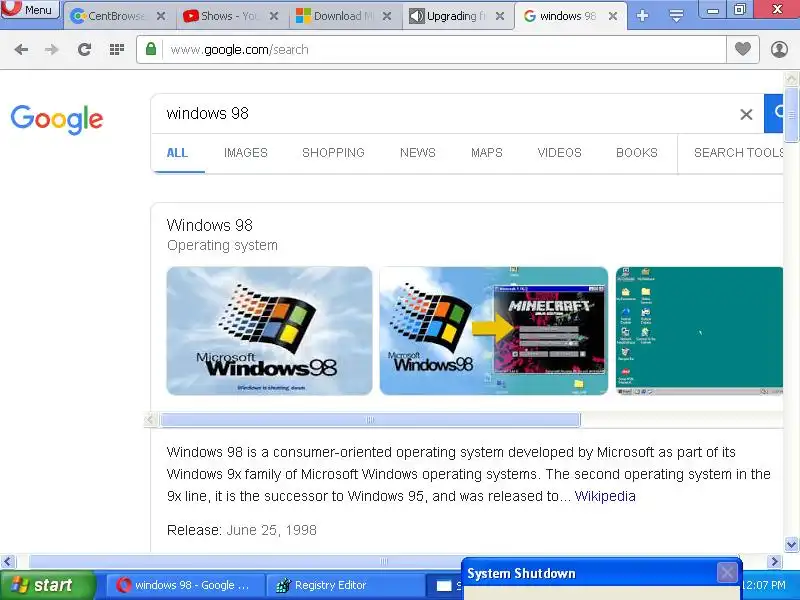Reload the current page
Image resolution: width=800 pixels, height=600 pixels.
coord(84,49)
